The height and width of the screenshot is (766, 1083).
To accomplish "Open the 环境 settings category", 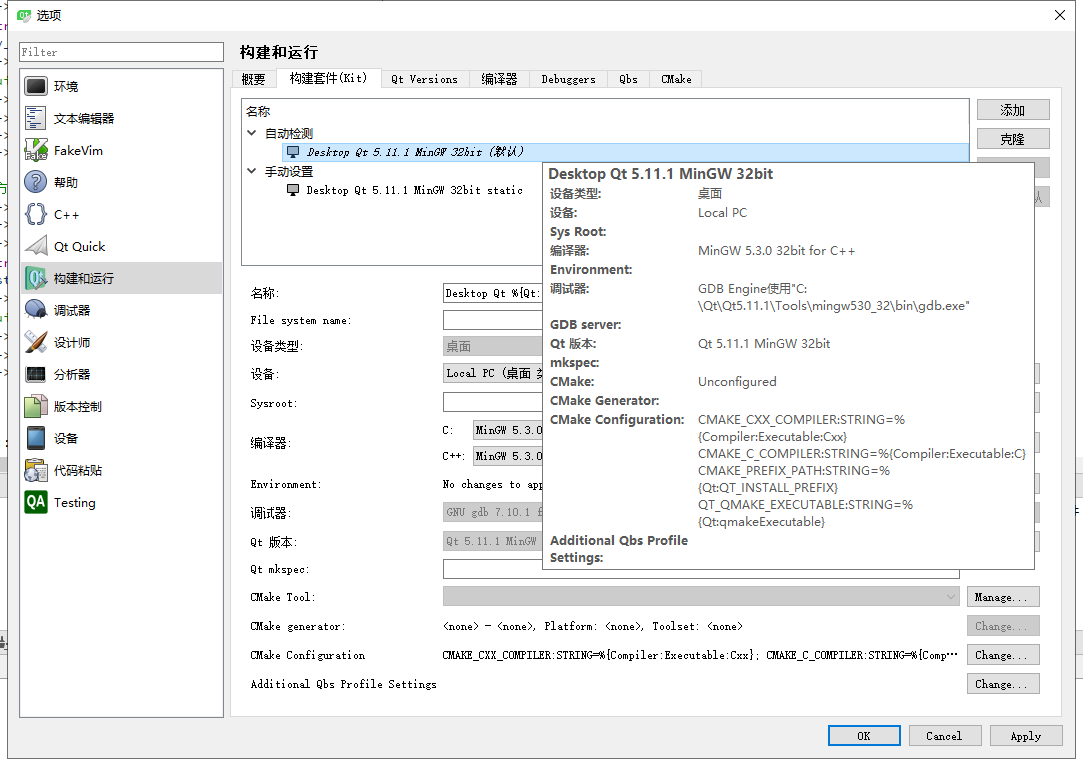I will (x=121, y=86).
